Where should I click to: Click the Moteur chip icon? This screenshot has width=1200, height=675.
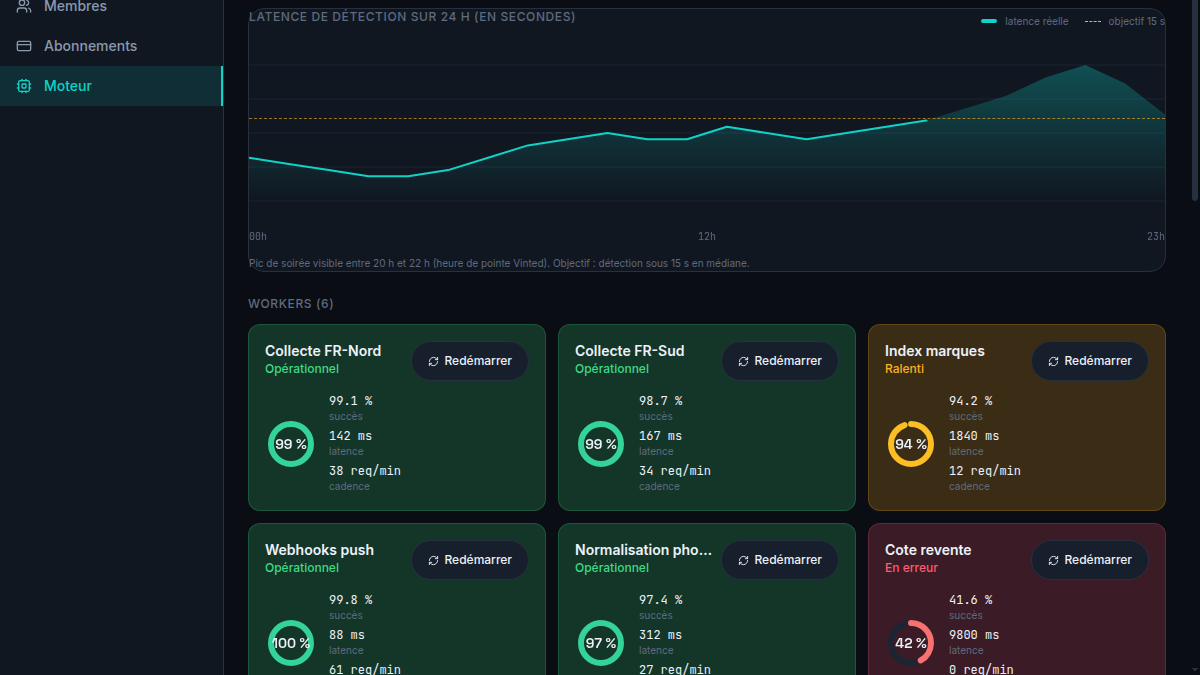click(x=24, y=86)
